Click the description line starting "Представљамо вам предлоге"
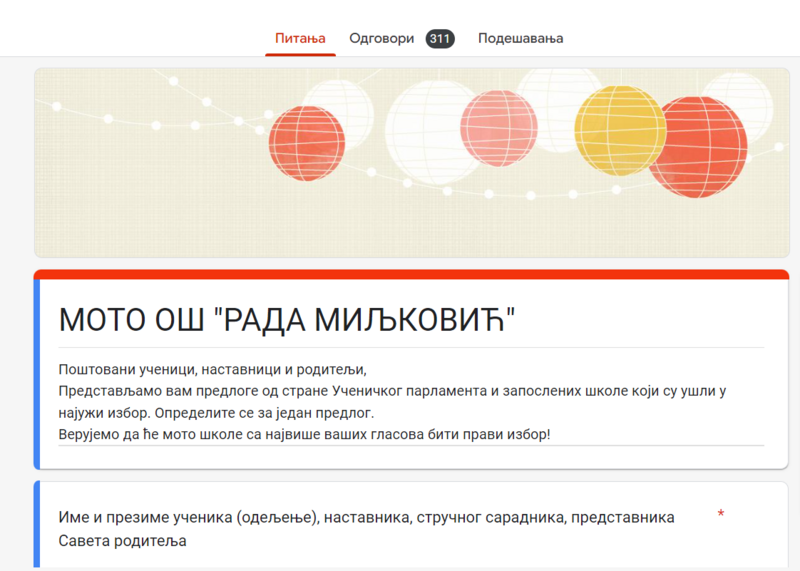The height and width of the screenshot is (571, 800). (x=392, y=391)
